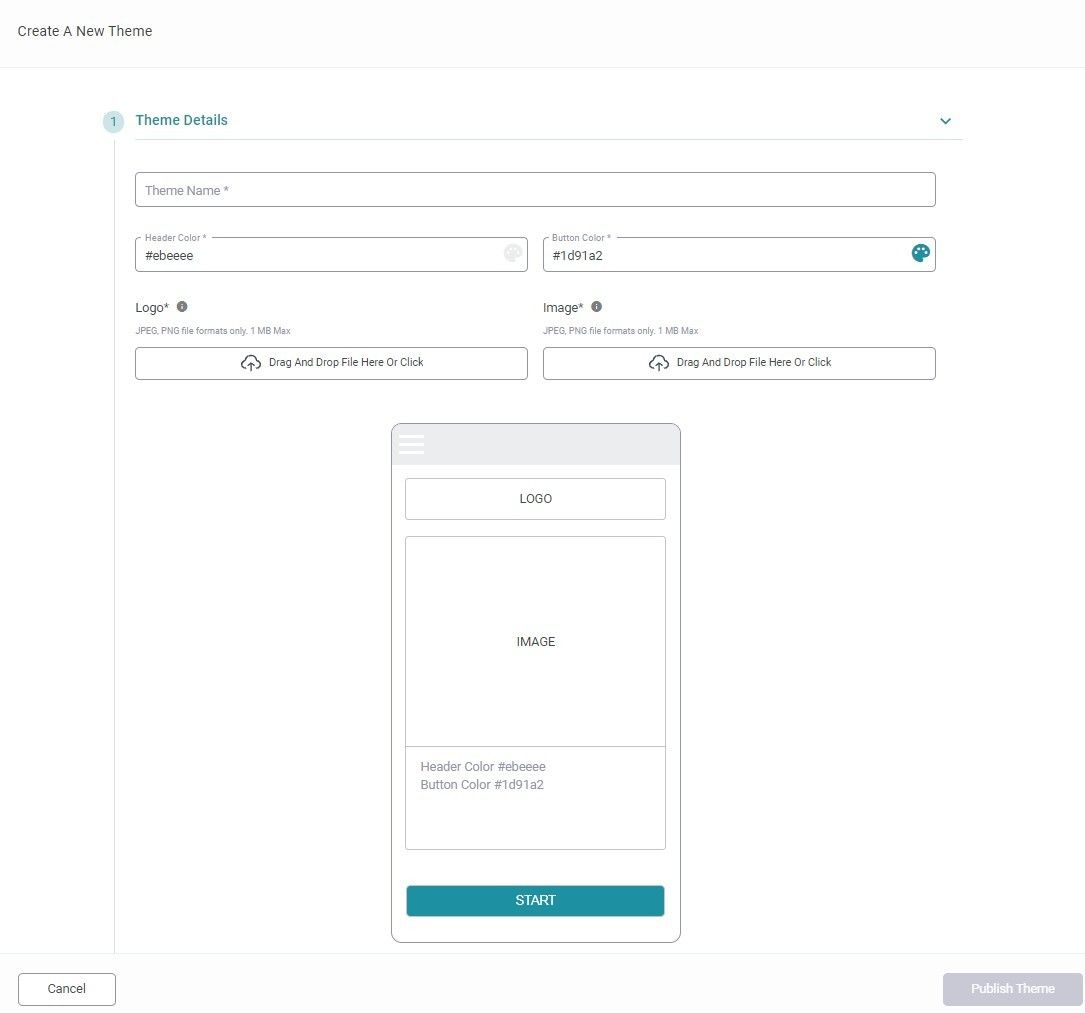Image resolution: width=1085 pixels, height=1013 pixels.
Task: Click the Header Color field with #ebeeee
Action: coord(331,255)
